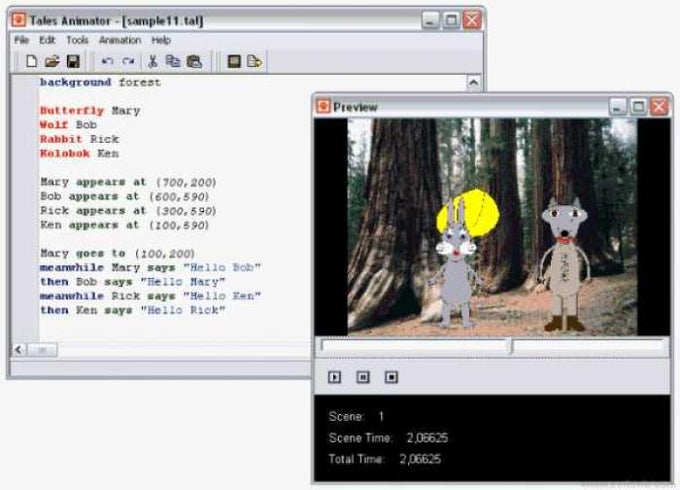Paste from clipboard toolbar icon
This screenshot has height=490, width=680.
click(x=194, y=61)
